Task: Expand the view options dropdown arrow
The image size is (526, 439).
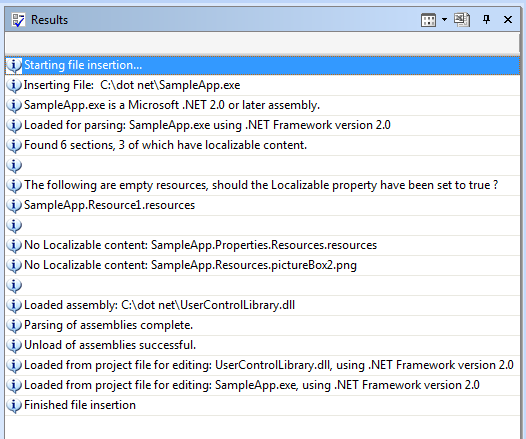Action: 444,20
